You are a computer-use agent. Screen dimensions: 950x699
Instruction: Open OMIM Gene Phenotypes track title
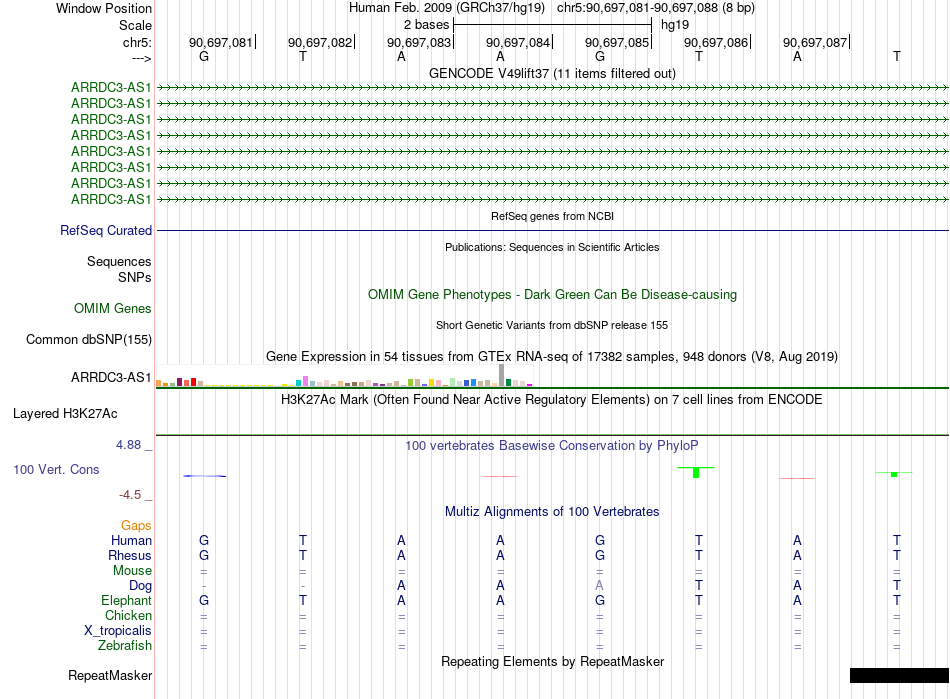point(553,294)
